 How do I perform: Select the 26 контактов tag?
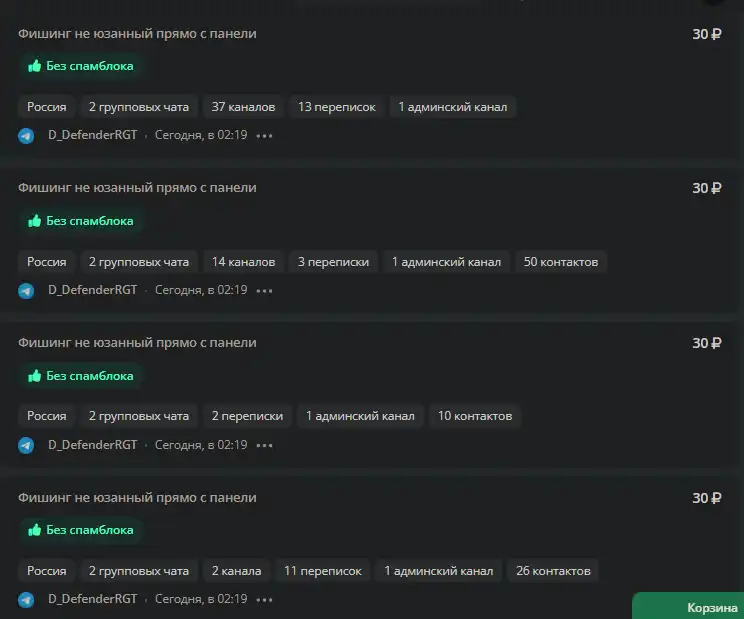553,571
